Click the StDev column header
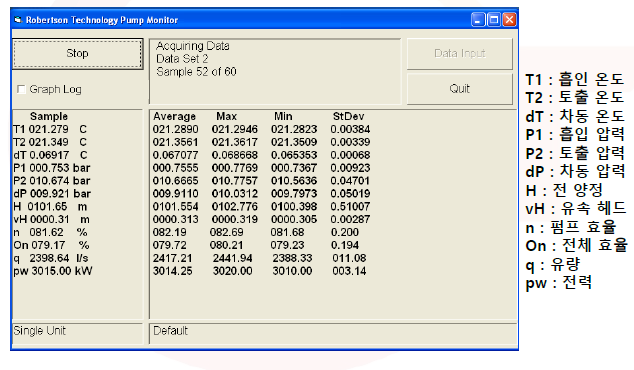This screenshot has width=634, height=370. (x=349, y=116)
